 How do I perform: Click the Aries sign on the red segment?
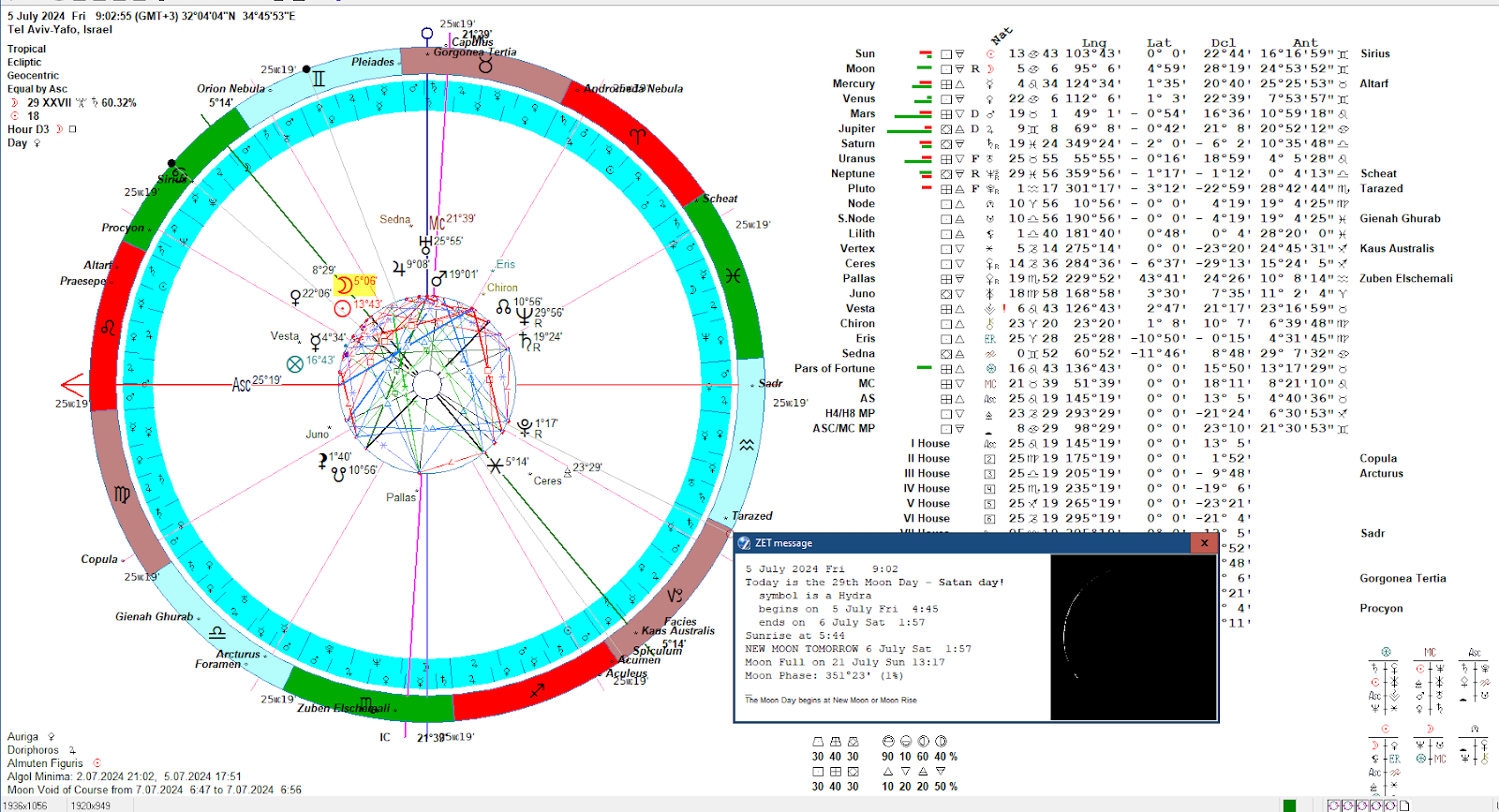637,137
